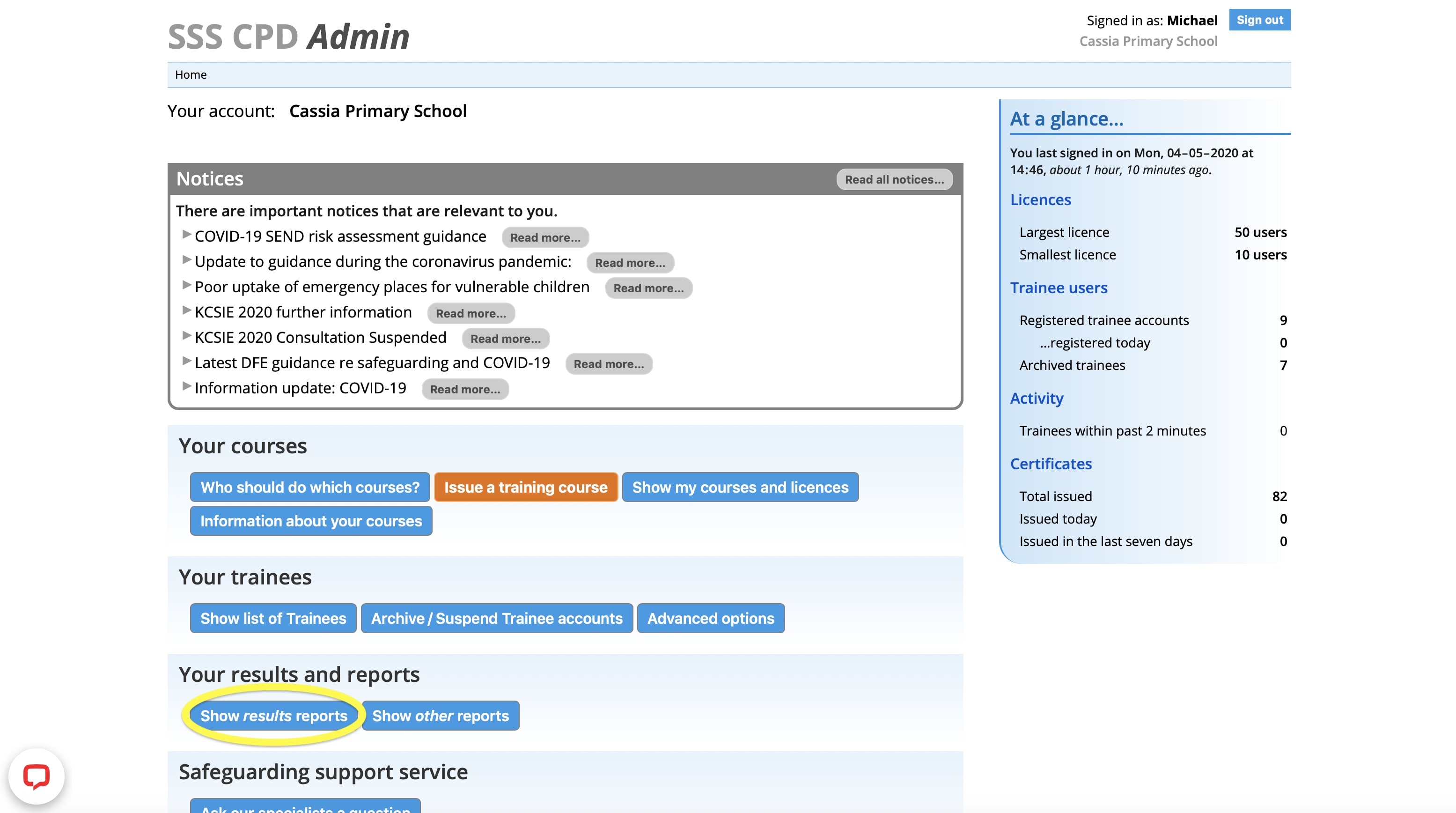Read more on Update to guidance during coronavirus
The height and width of the screenshot is (813, 1456).
click(630, 263)
